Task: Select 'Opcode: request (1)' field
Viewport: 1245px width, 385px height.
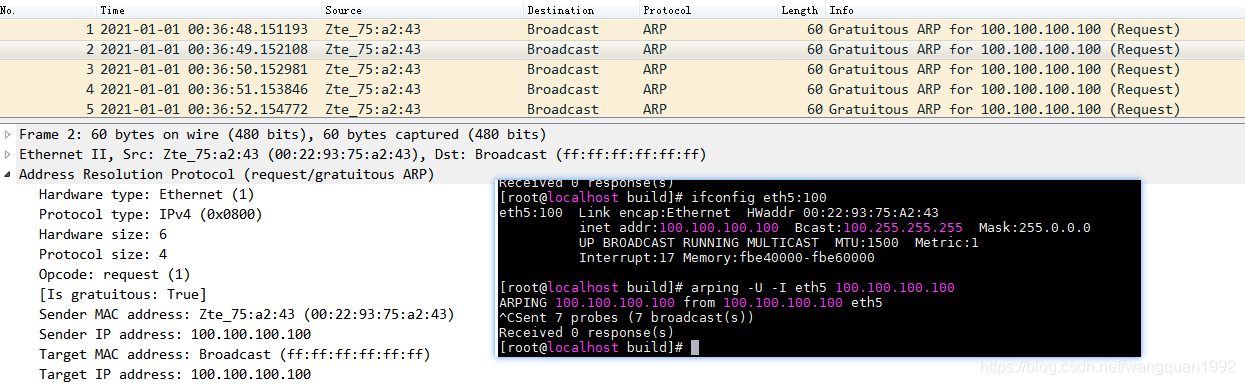Action: coord(114,275)
